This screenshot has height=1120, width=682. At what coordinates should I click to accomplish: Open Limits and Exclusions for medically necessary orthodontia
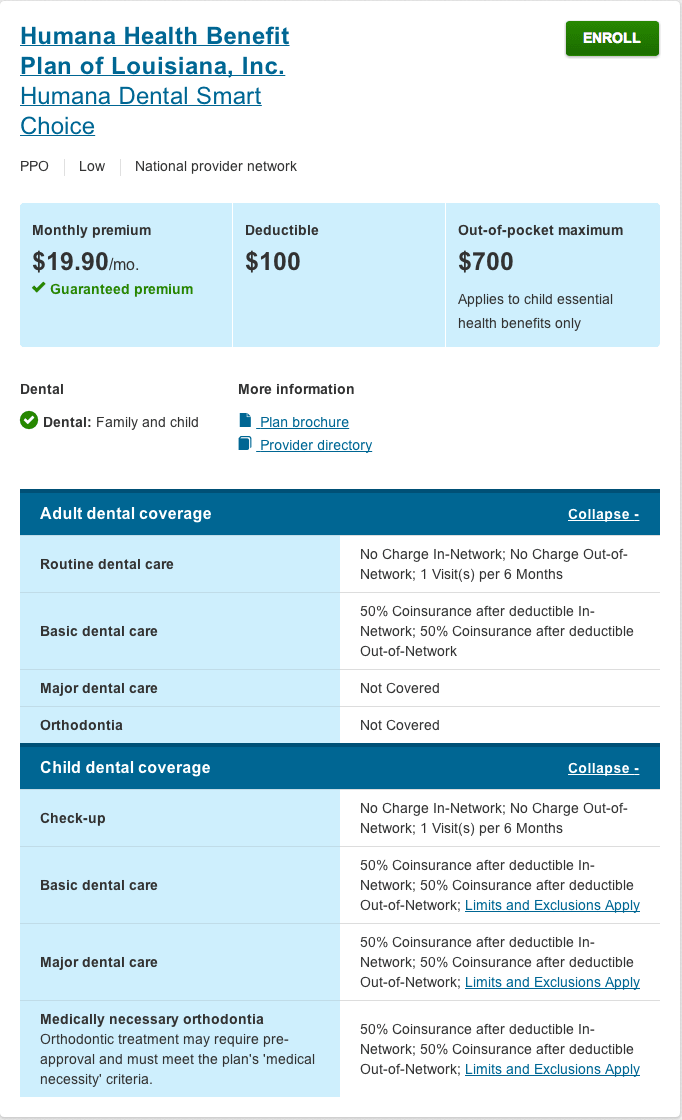point(551,1069)
